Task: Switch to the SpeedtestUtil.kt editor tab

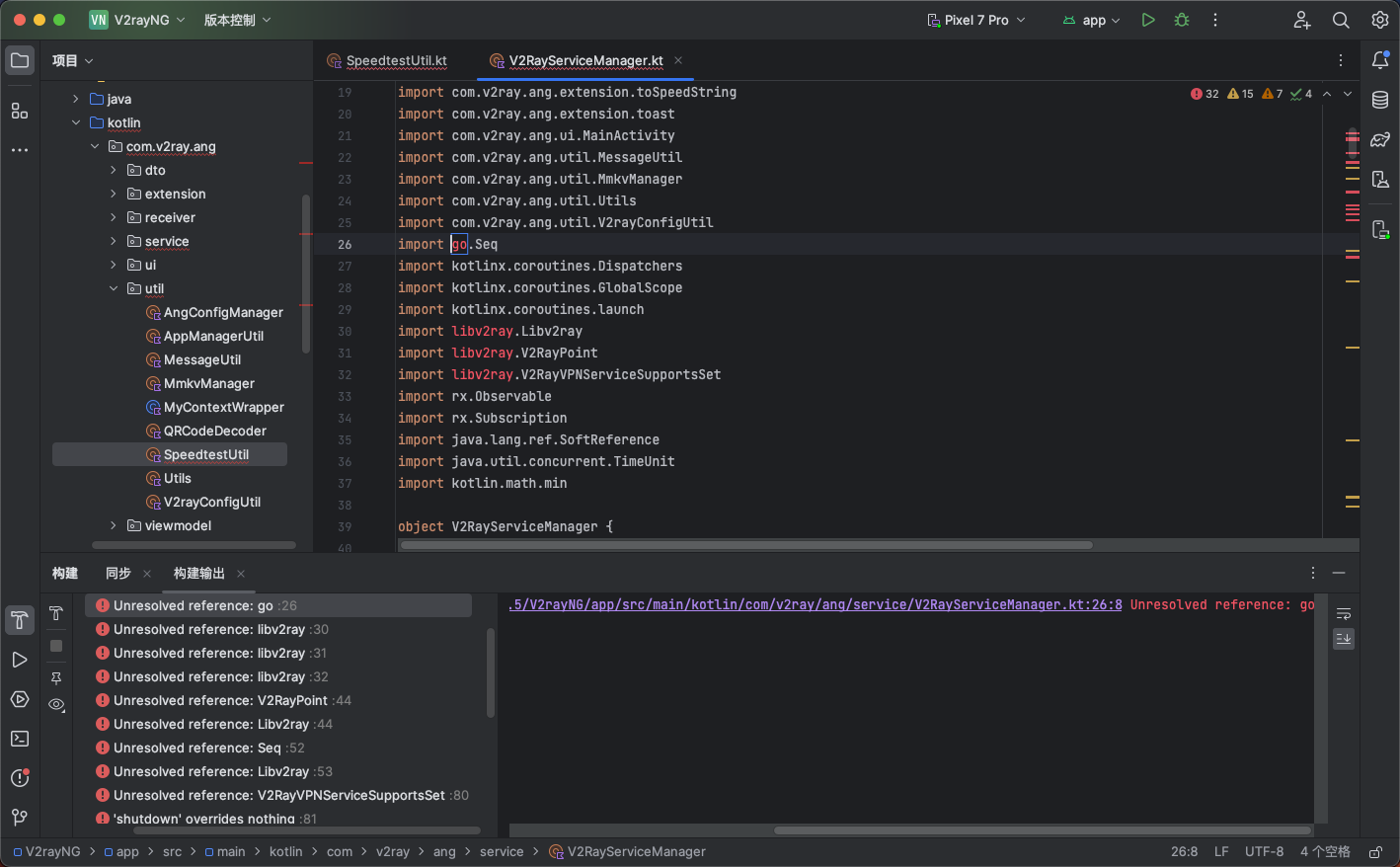Action: click(395, 60)
